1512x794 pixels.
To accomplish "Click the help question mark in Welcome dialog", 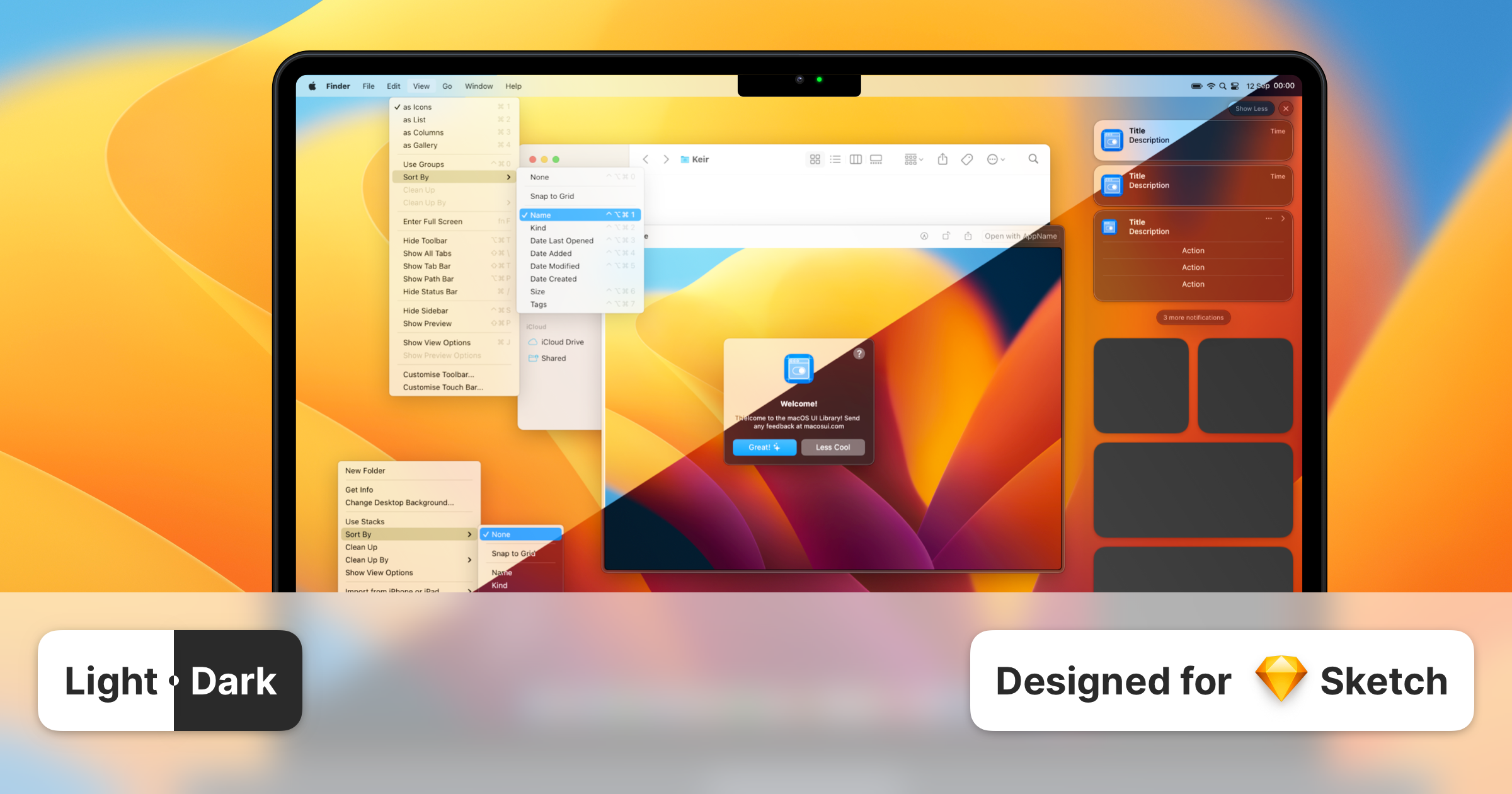I will [859, 354].
